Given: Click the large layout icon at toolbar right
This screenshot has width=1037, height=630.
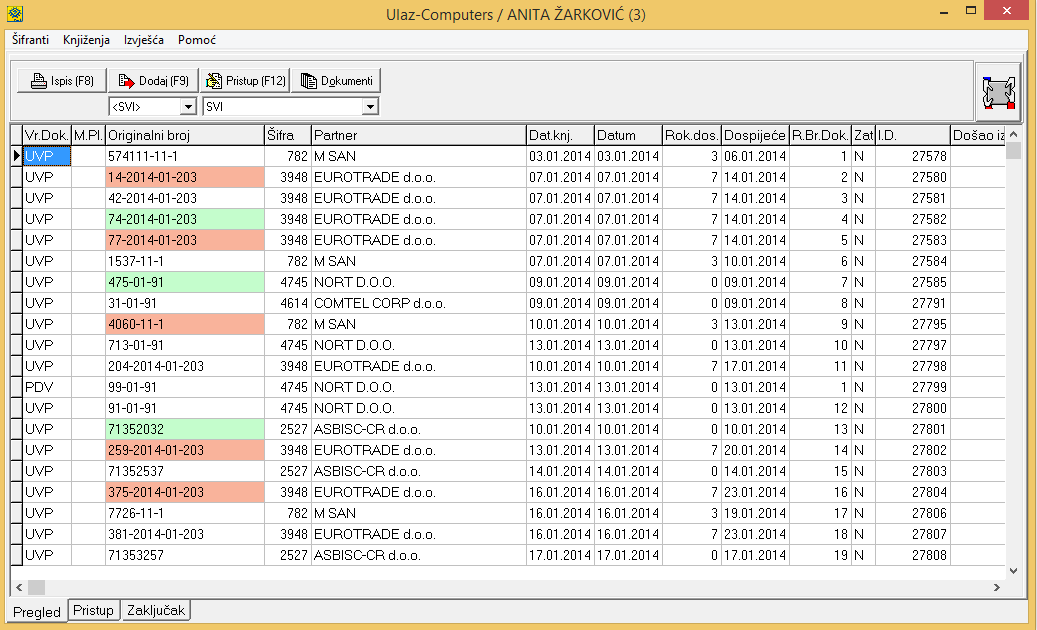Looking at the screenshot, I should point(999,93).
